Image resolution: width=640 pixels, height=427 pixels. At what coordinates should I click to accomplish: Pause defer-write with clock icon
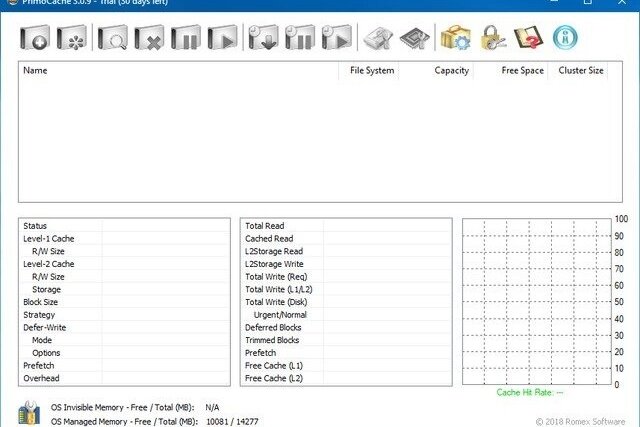(x=300, y=38)
